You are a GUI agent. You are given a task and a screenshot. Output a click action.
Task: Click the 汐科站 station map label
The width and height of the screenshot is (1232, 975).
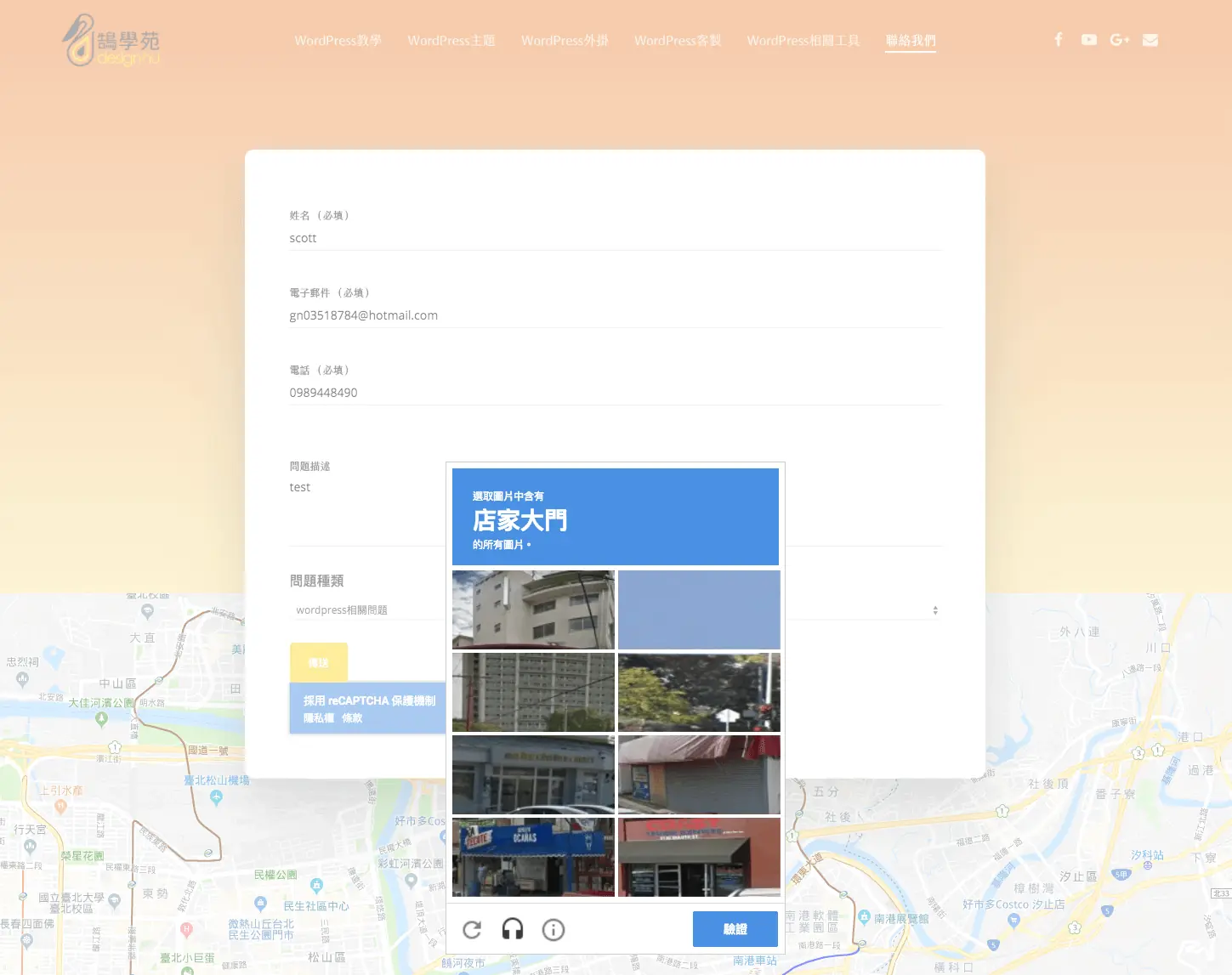tap(1148, 854)
